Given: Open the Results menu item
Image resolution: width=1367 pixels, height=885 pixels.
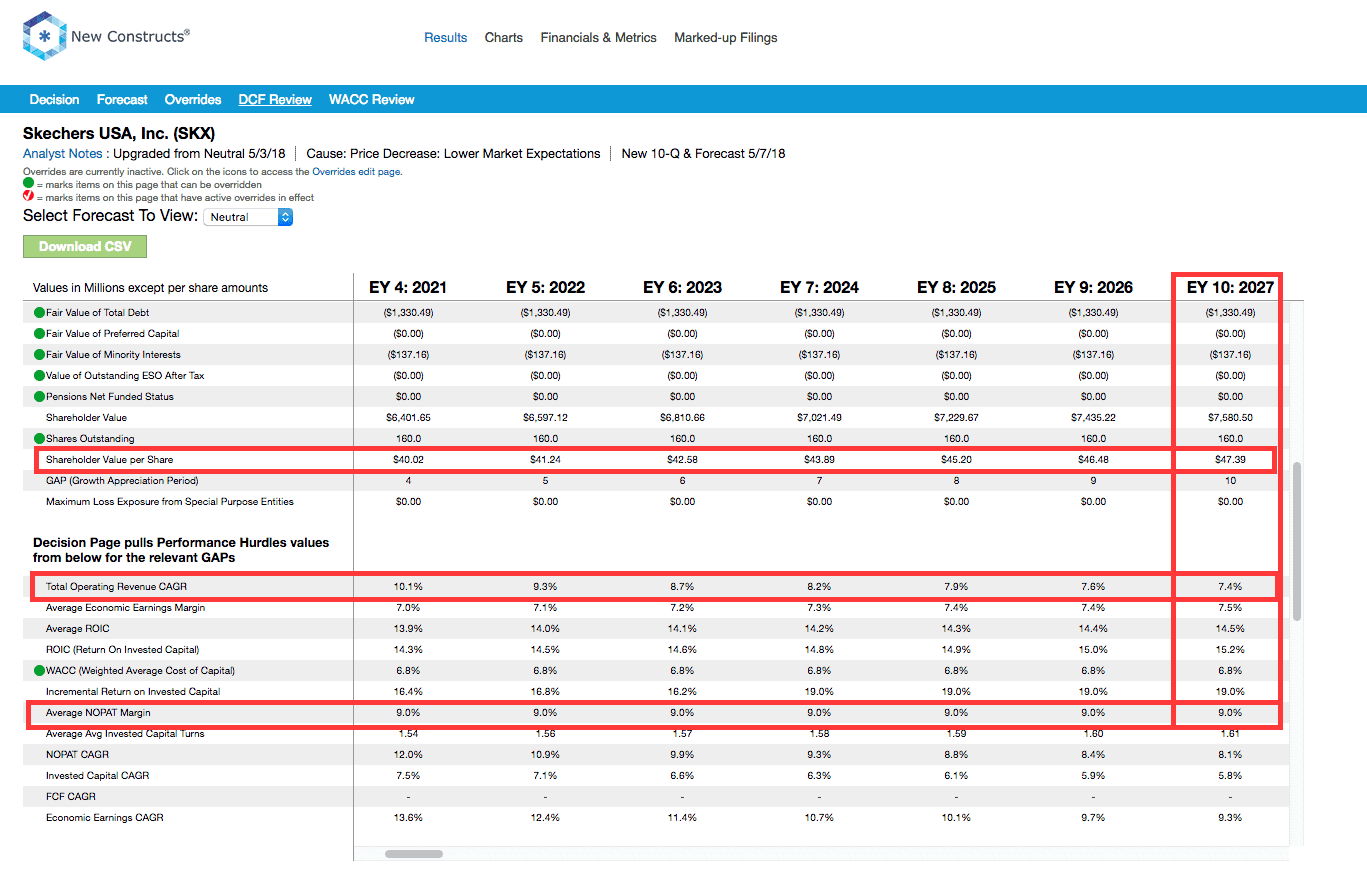Looking at the screenshot, I should [x=446, y=38].
